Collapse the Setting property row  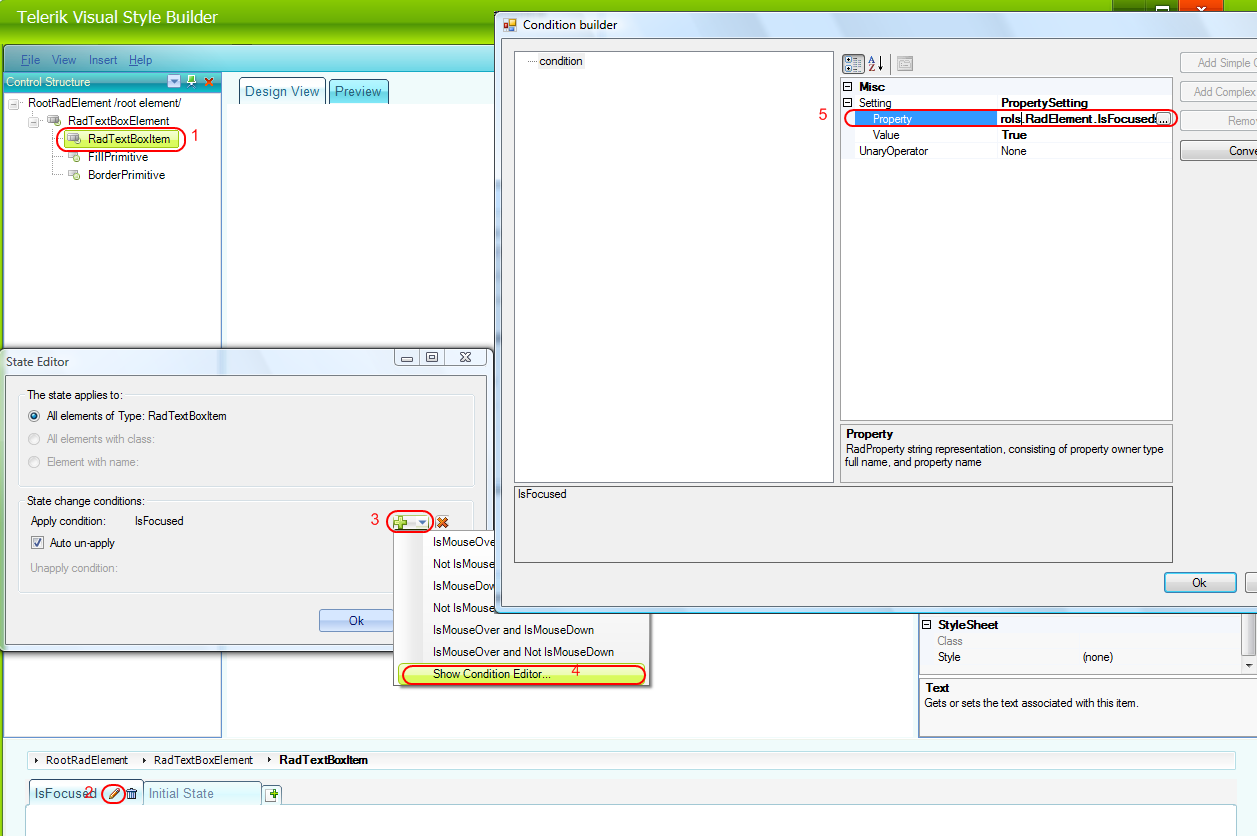click(848, 103)
